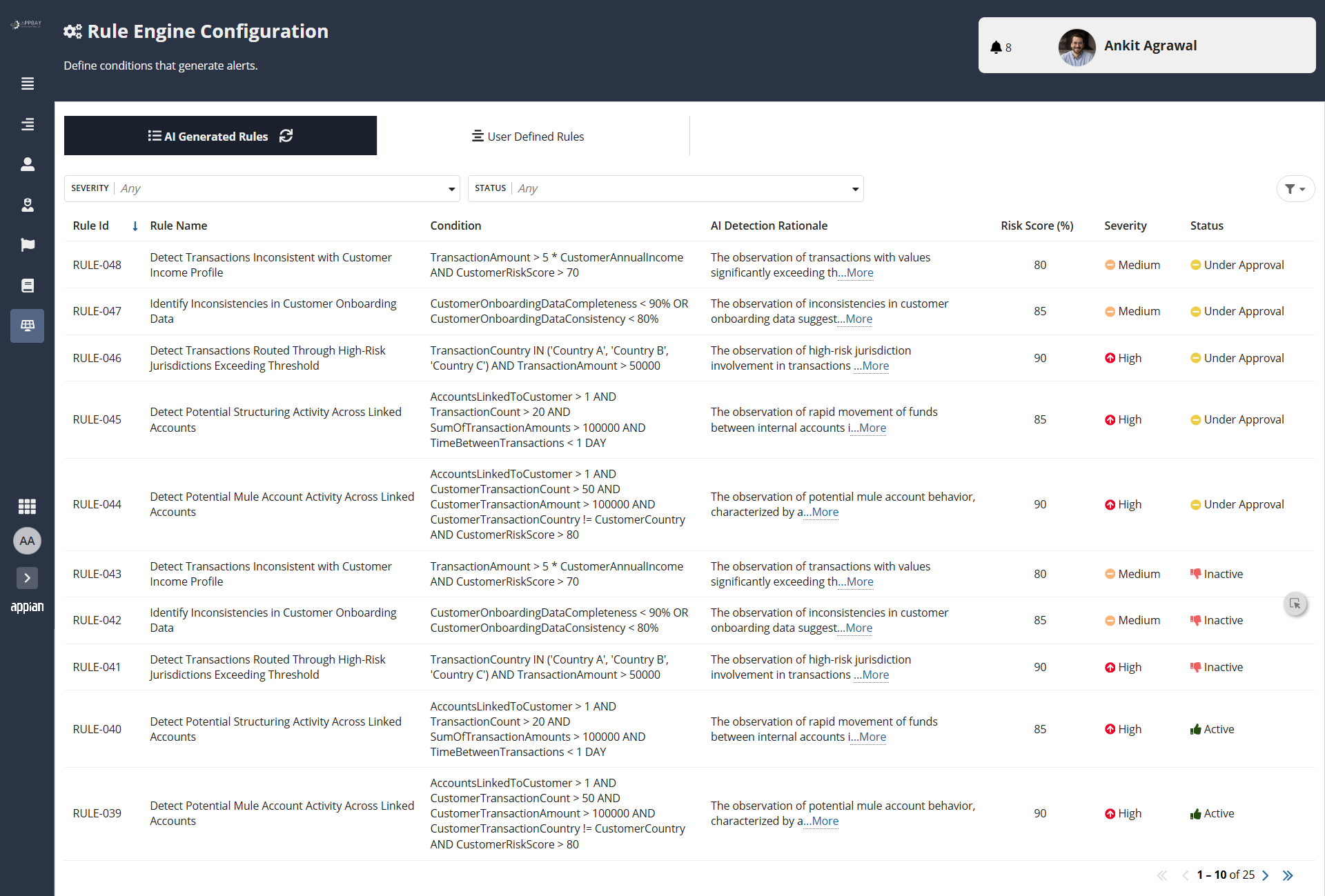1325x896 pixels.
Task: Click the refresh icon on AI Generated Rules
Action: click(286, 136)
